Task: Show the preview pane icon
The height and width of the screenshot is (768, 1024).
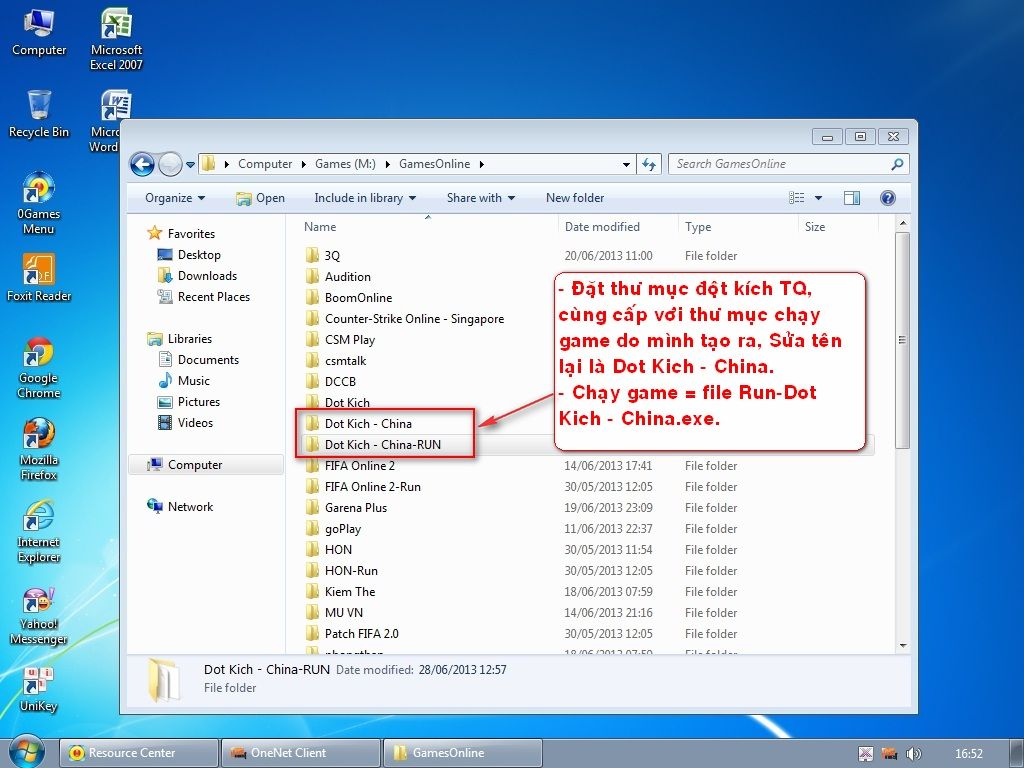Action: pyautogui.click(x=852, y=198)
